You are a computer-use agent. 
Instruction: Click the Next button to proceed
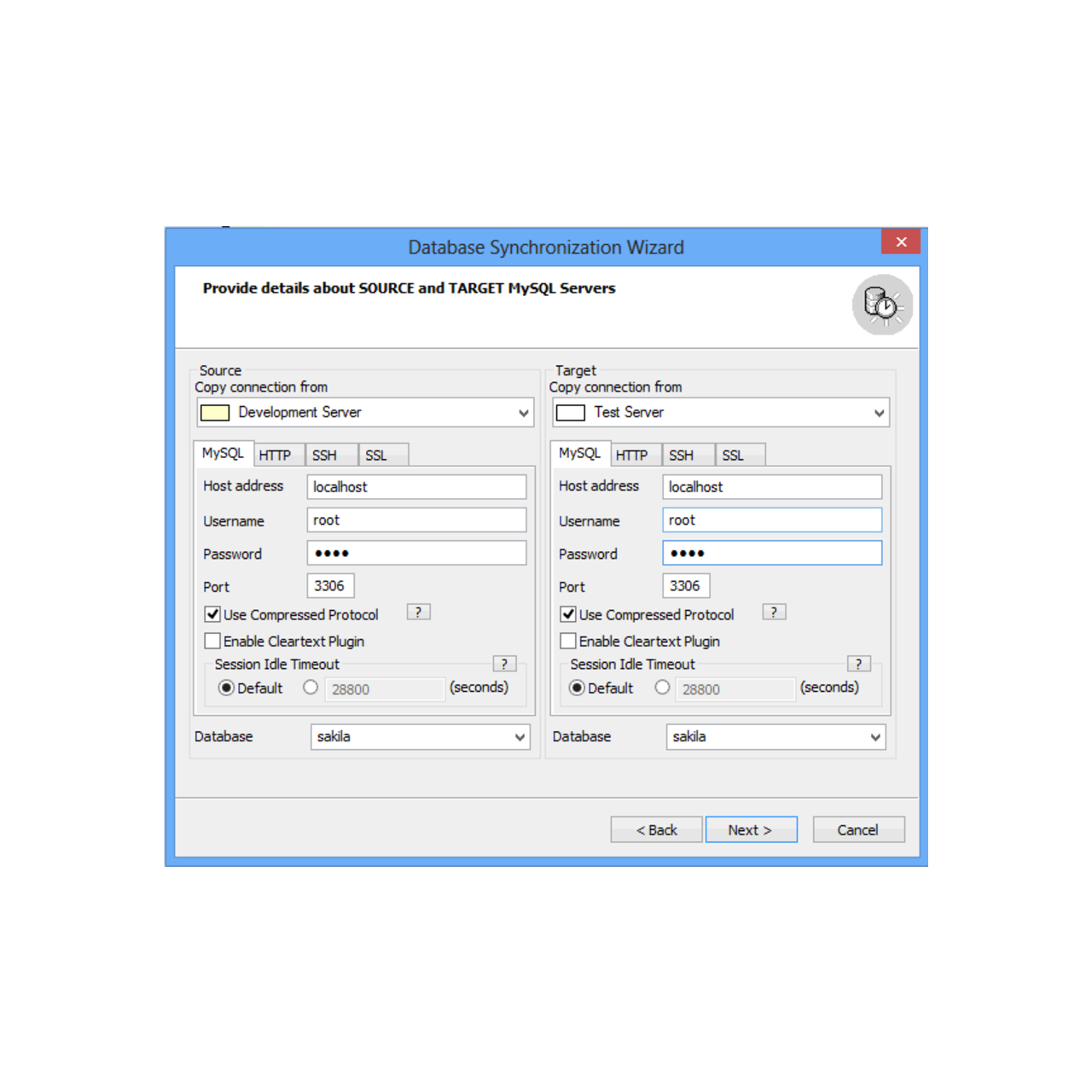click(751, 828)
